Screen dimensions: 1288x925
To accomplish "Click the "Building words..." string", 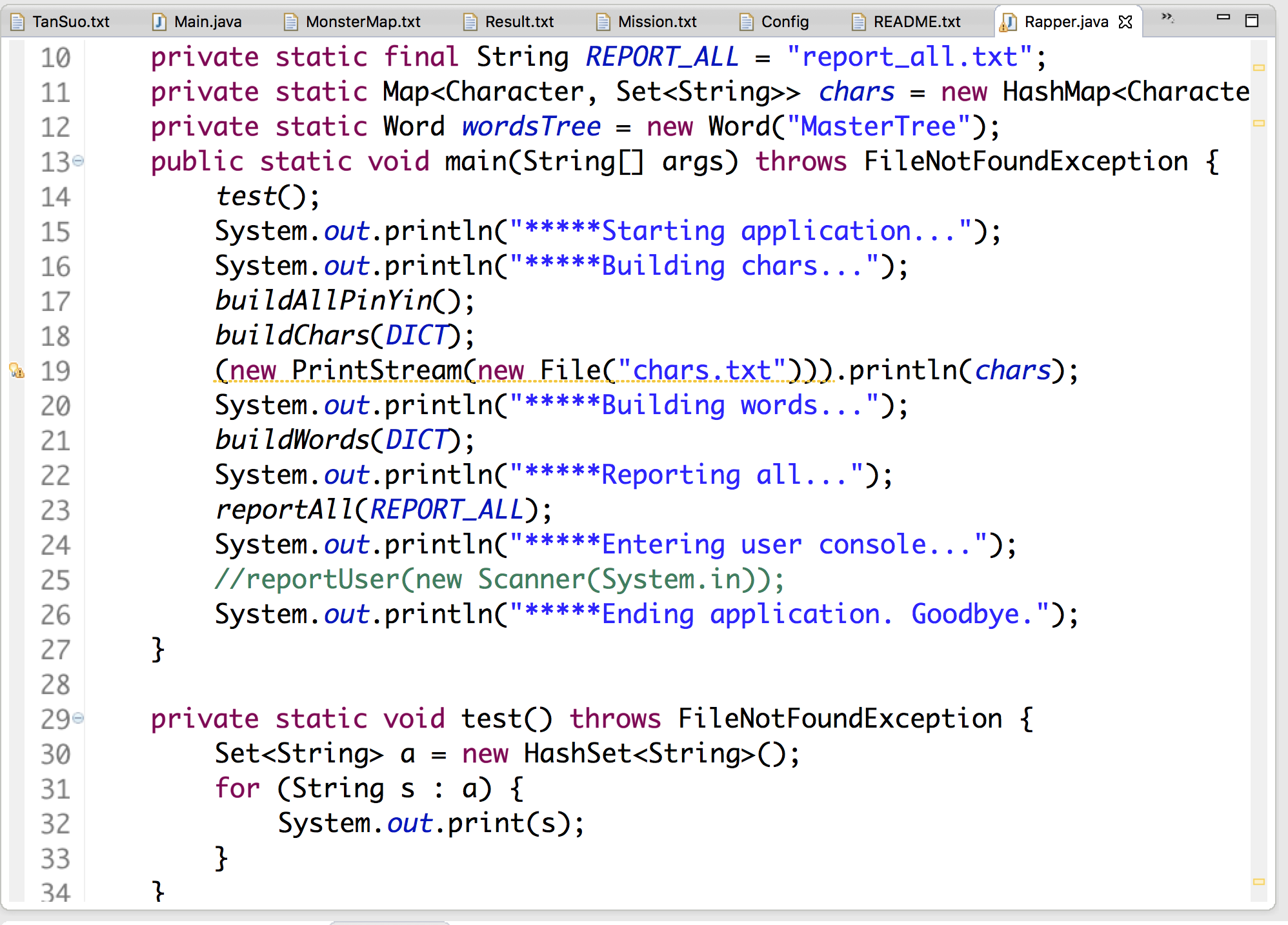I will [695, 405].
